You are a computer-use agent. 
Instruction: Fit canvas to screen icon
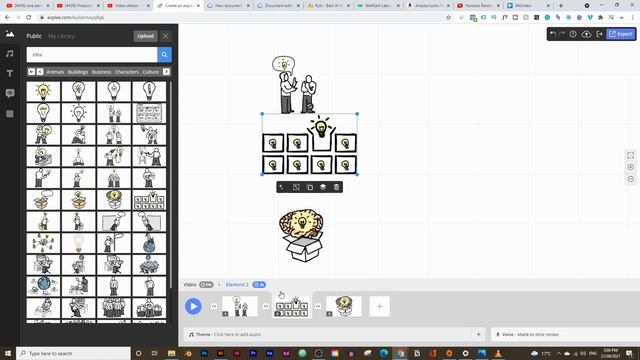click(x=631, y=156)
